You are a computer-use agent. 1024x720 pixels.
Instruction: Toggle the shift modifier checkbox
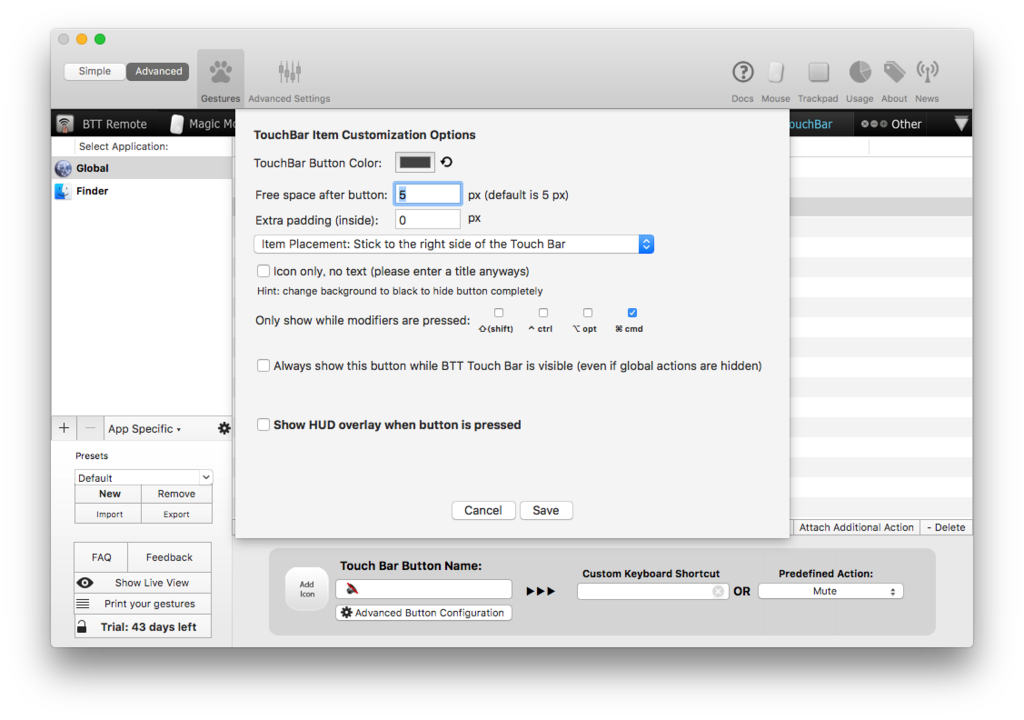pyautogui.click(x=499, y=313)
